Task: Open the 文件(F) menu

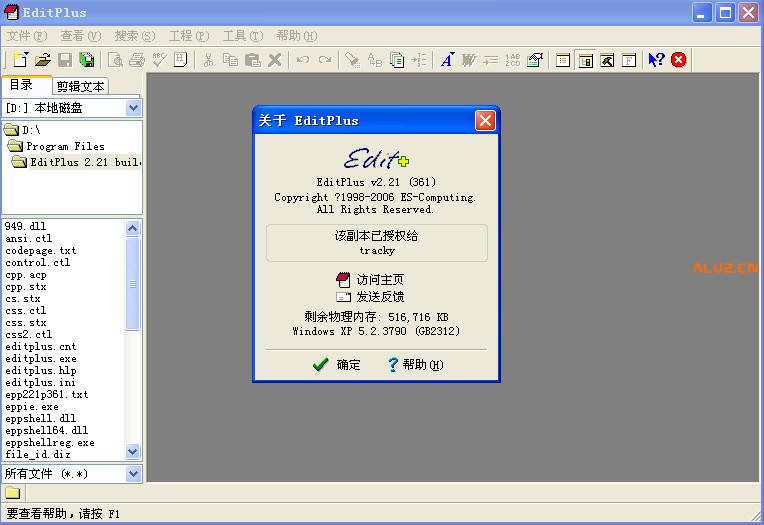Action: [x=27, y=36]
